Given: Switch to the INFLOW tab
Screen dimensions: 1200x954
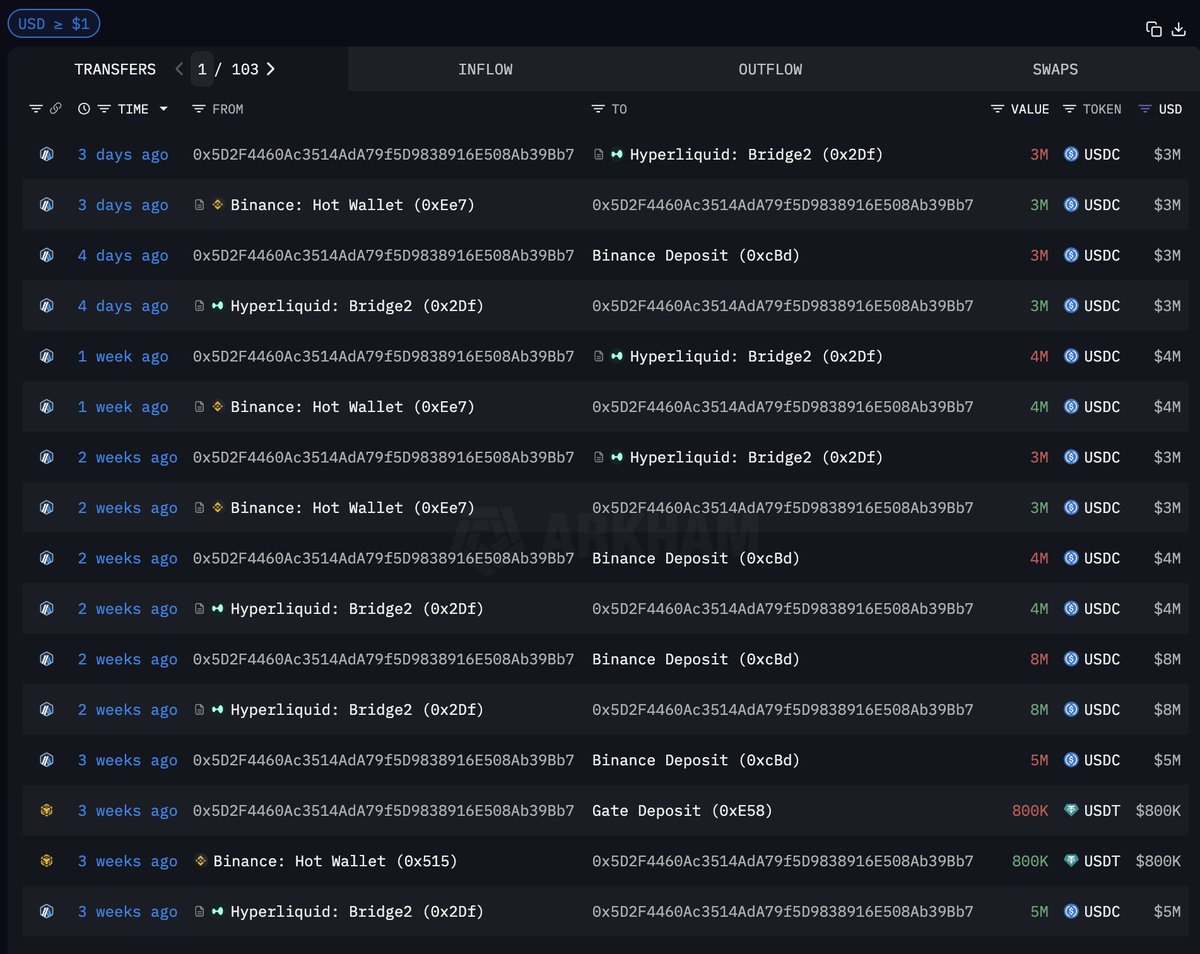Looking at the screenshot, I should click(x=485, y=69).
